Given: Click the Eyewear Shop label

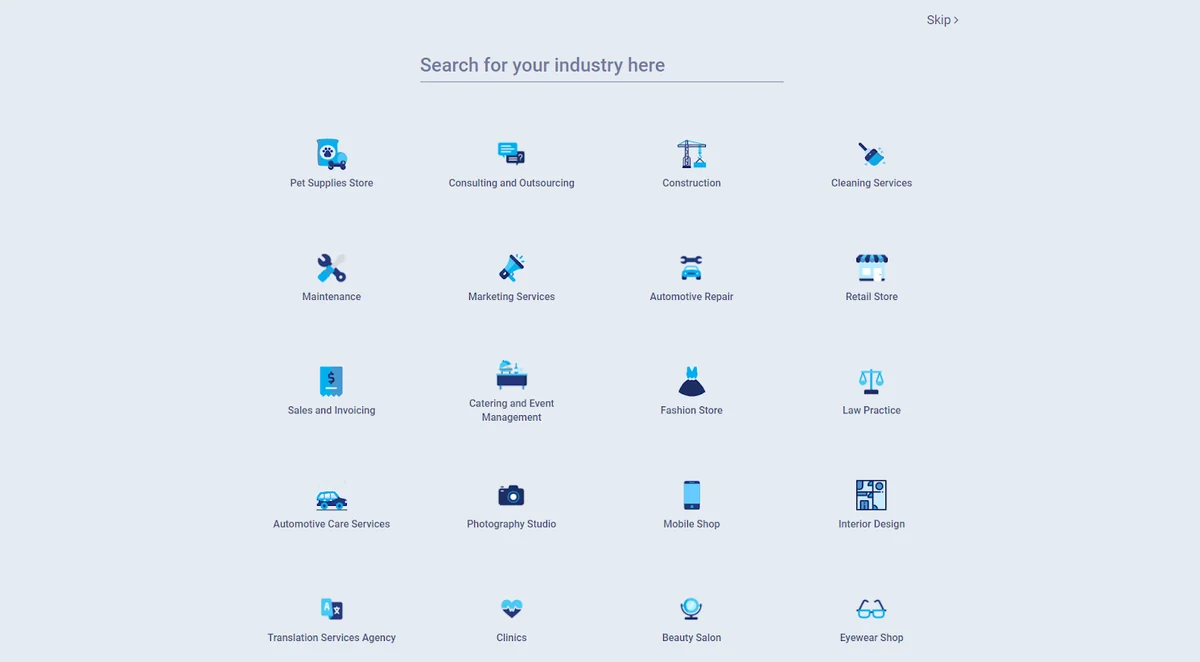Looking at the screenshot, I should click(872, 638).
